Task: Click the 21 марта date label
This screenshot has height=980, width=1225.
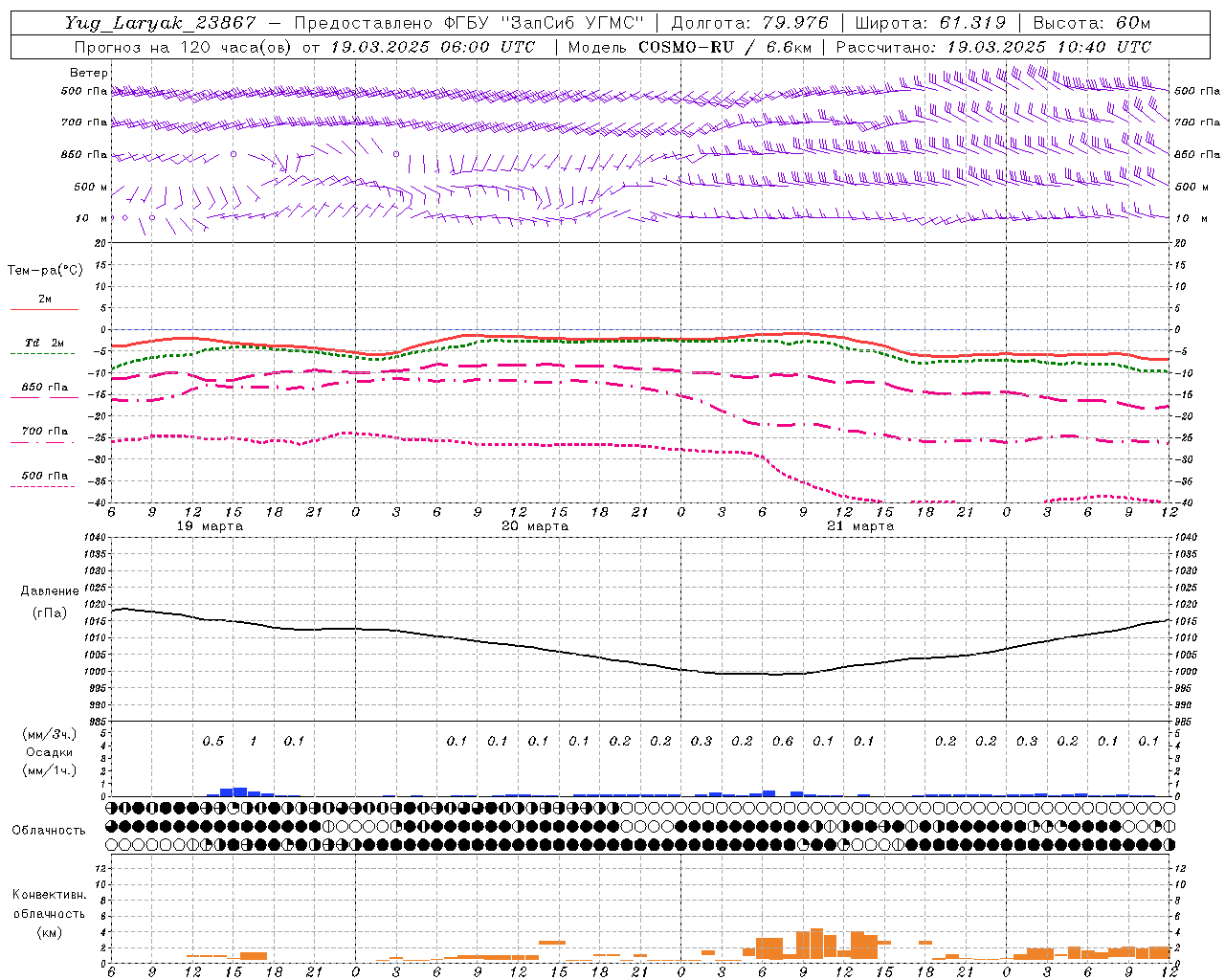Action: [860, 526]
